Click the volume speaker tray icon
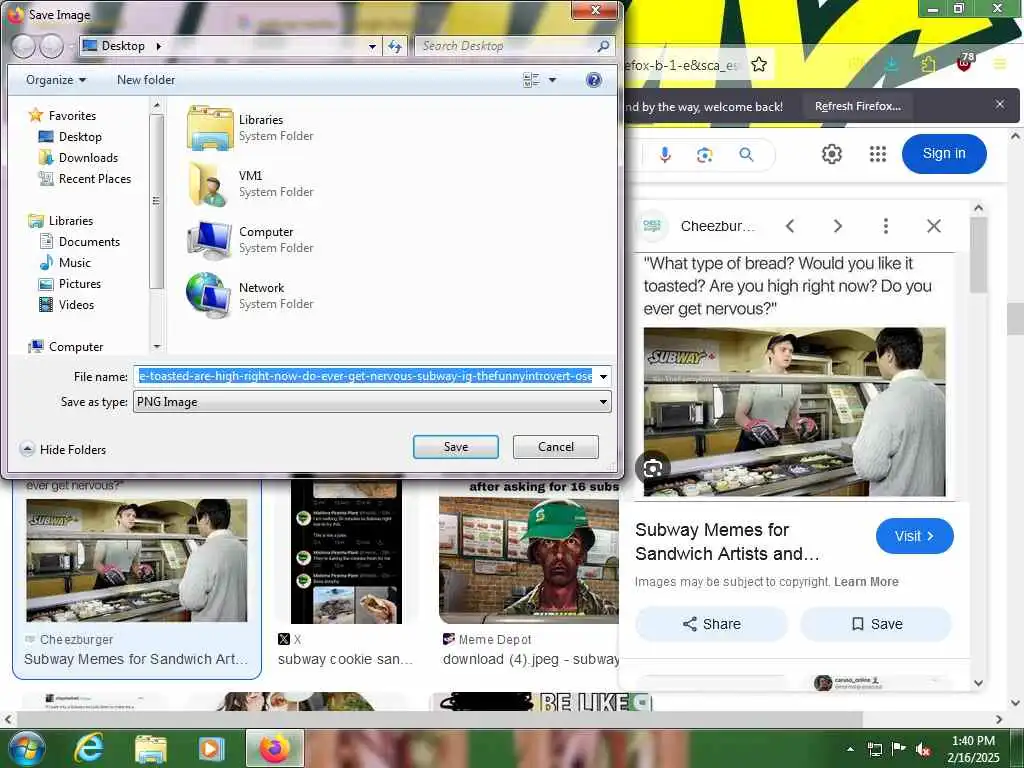The width and height of the screenshot is (1024, 768). tap(923, 749)
